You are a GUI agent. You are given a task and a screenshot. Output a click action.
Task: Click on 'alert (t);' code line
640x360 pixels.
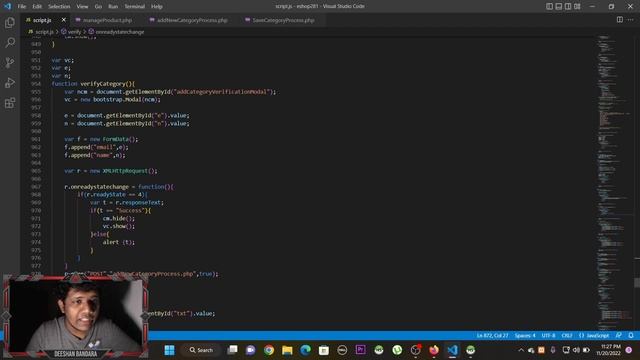coord(118,242)
